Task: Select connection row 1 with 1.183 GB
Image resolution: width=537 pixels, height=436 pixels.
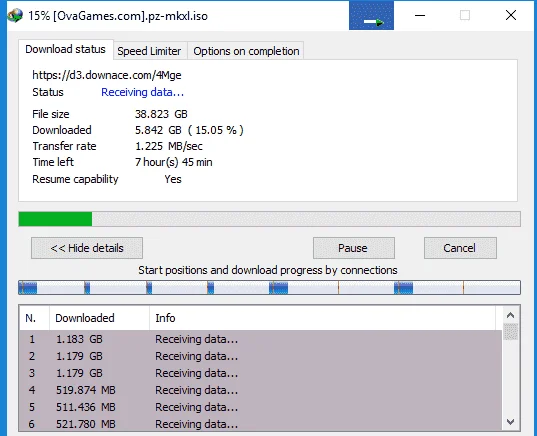Action: (261, 339)
